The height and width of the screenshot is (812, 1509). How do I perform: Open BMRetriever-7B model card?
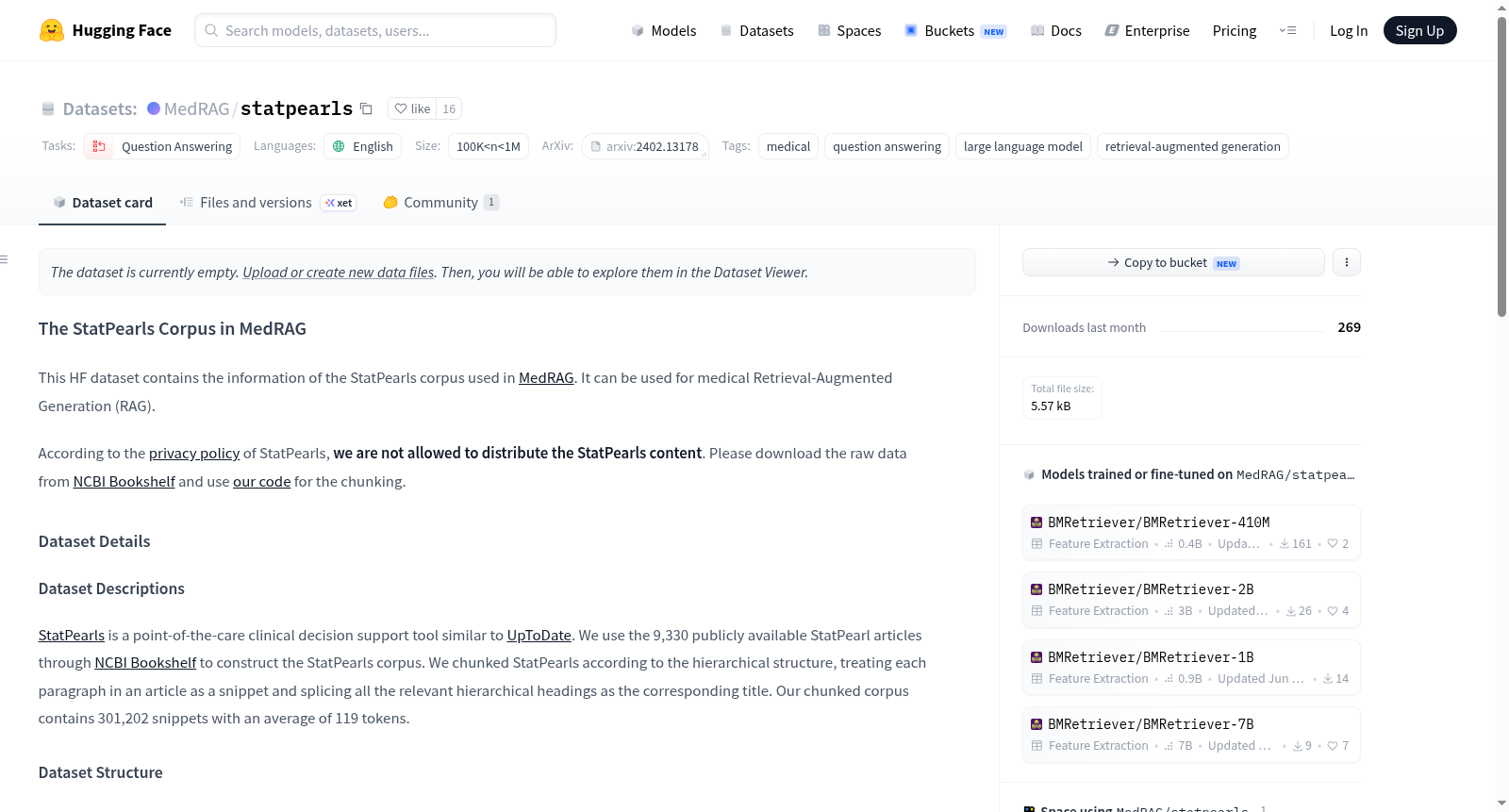(x=1191, y=735)
